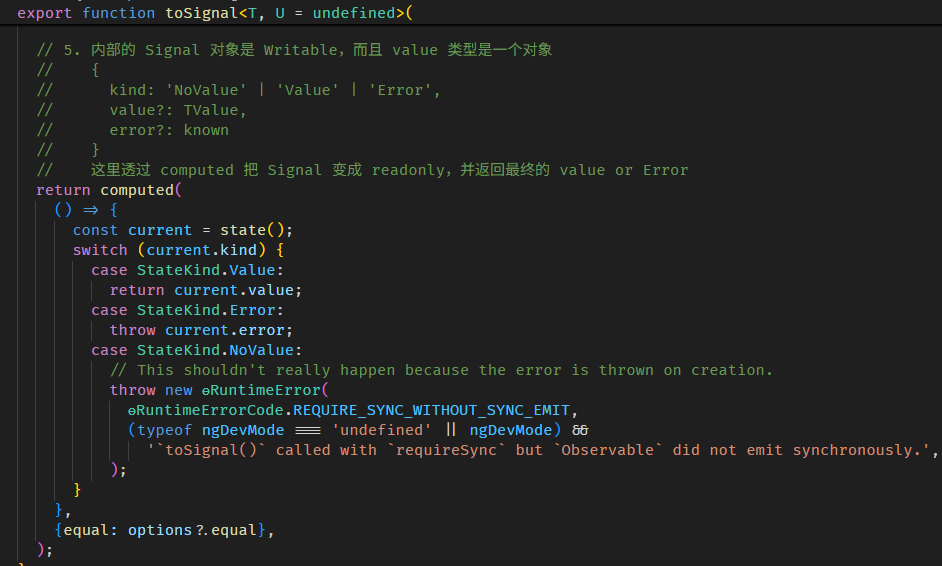The height and width of the screenshot is (566, 942).
Task: Click the toSignal function name
Action: click(198, 13)
